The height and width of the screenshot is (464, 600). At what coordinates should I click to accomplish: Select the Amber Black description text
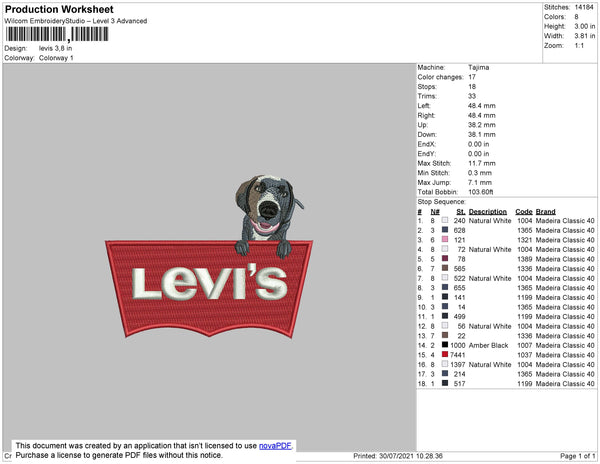(x=488, y=345)
